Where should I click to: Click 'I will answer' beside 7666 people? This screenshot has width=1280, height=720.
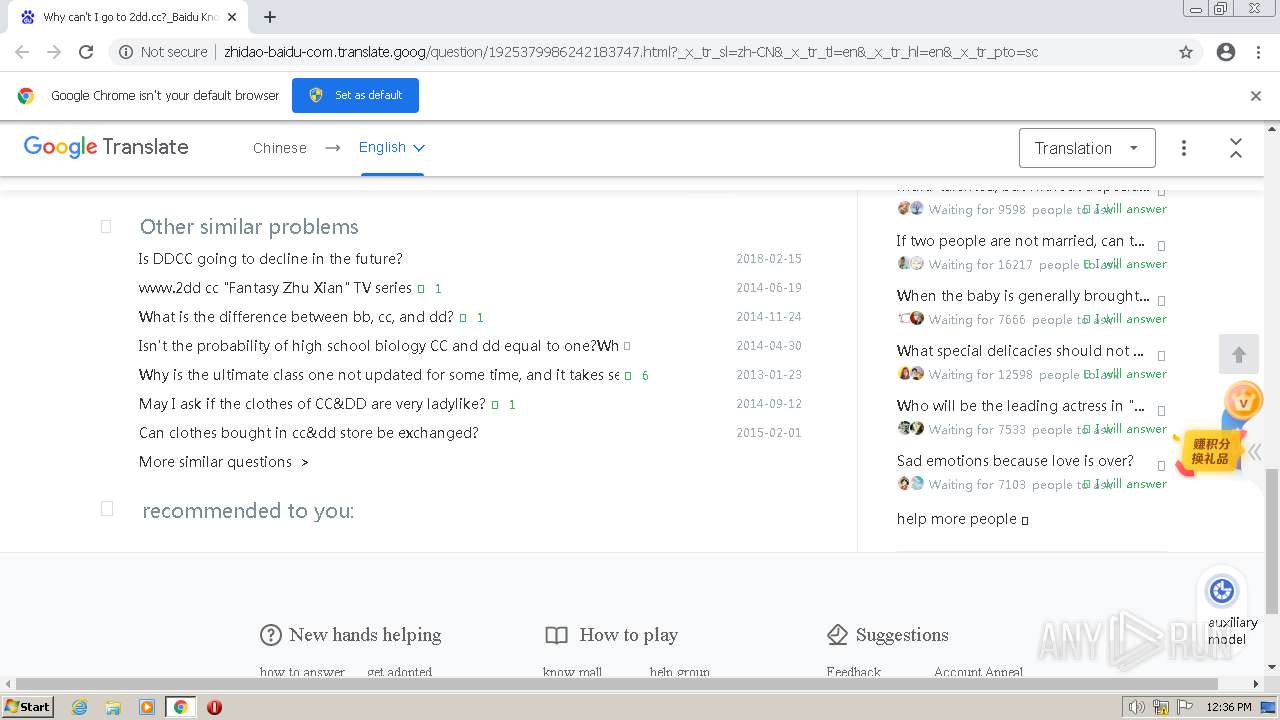point(1127,319)
